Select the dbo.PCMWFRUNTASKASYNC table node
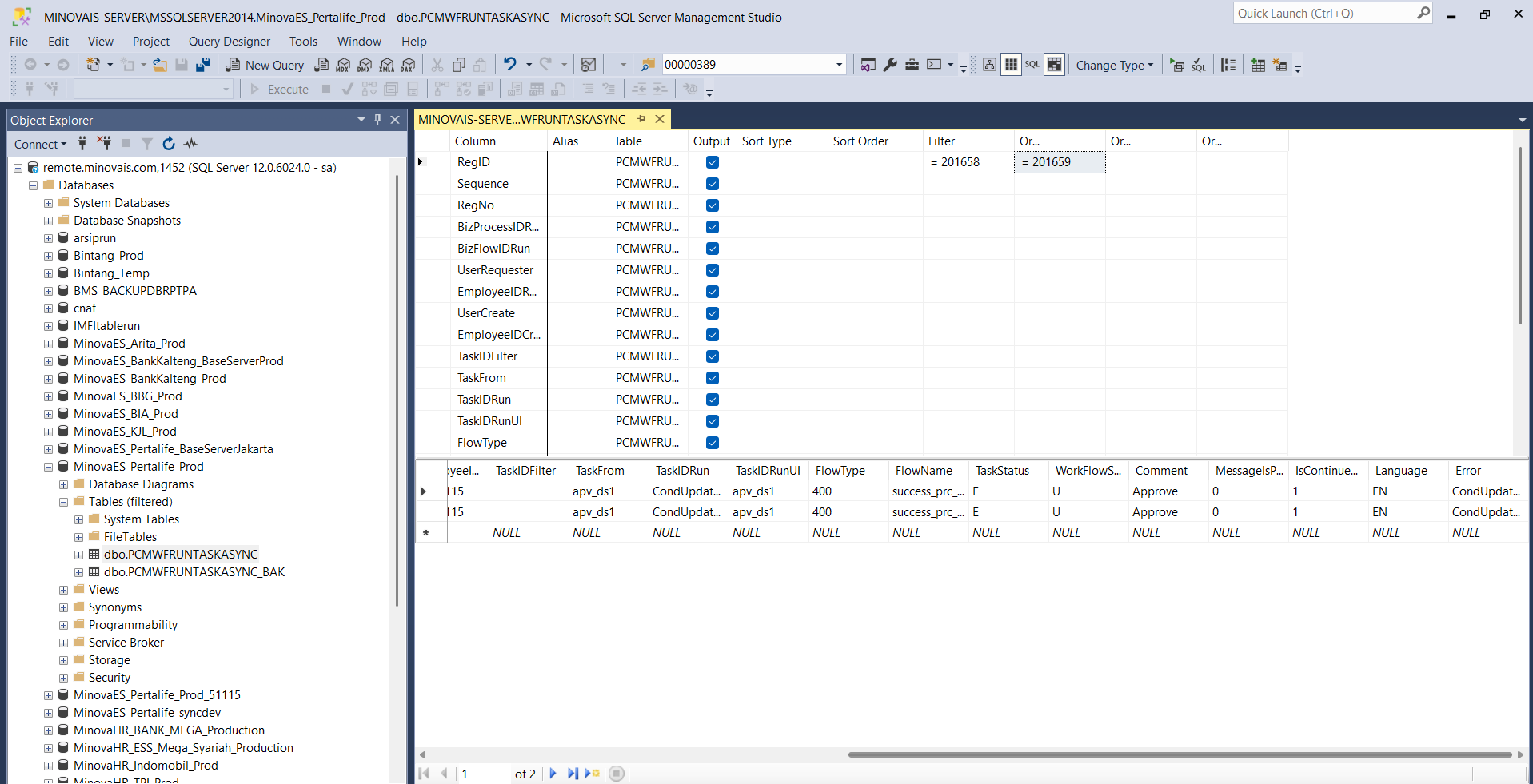Viewport: 1533px width, 784px height. click(181, 555)
